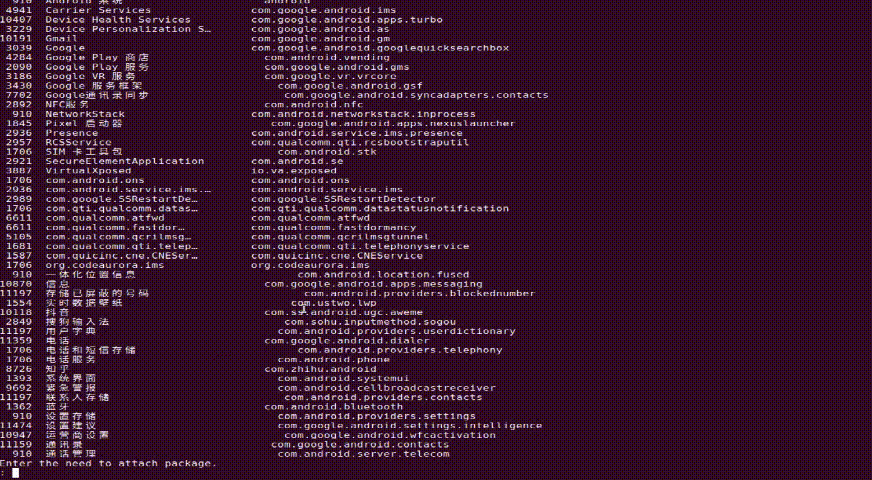Screen dimensions: 872x480
Task: Select the io.va.exposed package identifier
Action: point(294,171)
